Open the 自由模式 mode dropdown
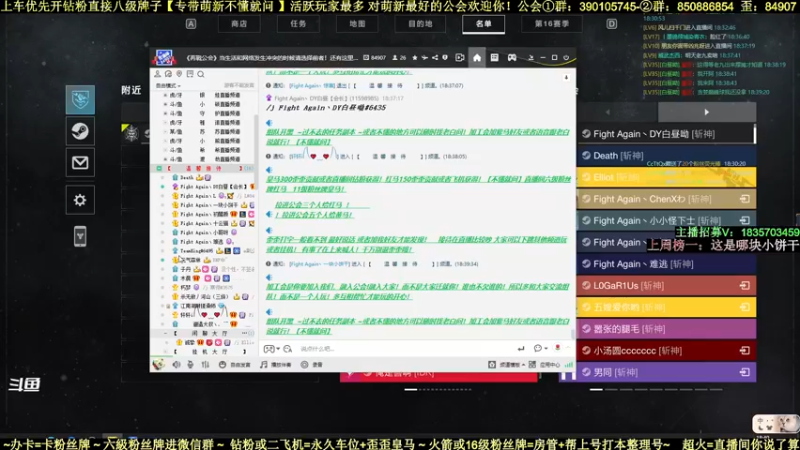The height and width of the screenshot is (450, 800). 168,86
